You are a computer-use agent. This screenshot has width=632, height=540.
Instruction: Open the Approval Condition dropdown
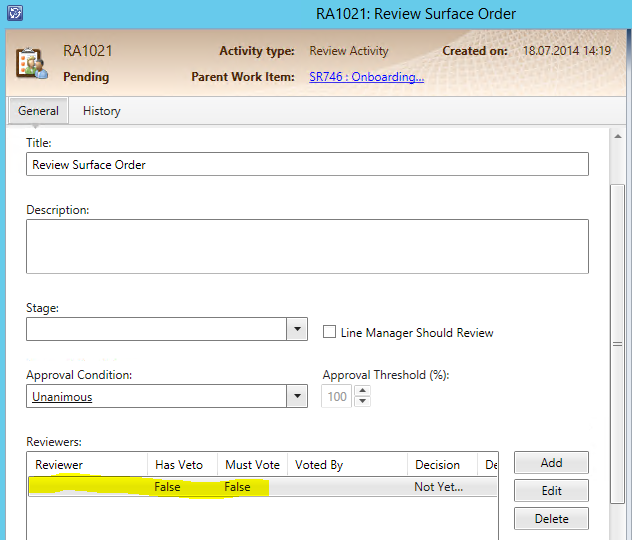(296, 397)
